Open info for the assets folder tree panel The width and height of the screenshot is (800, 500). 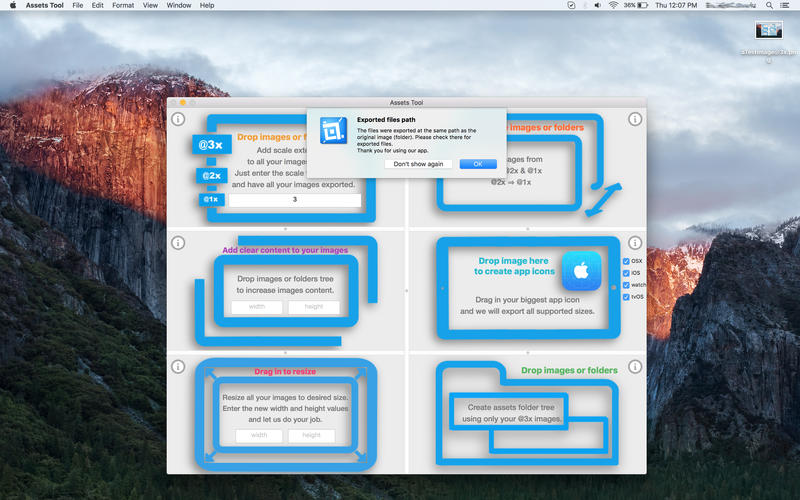[x=419, y=367]
